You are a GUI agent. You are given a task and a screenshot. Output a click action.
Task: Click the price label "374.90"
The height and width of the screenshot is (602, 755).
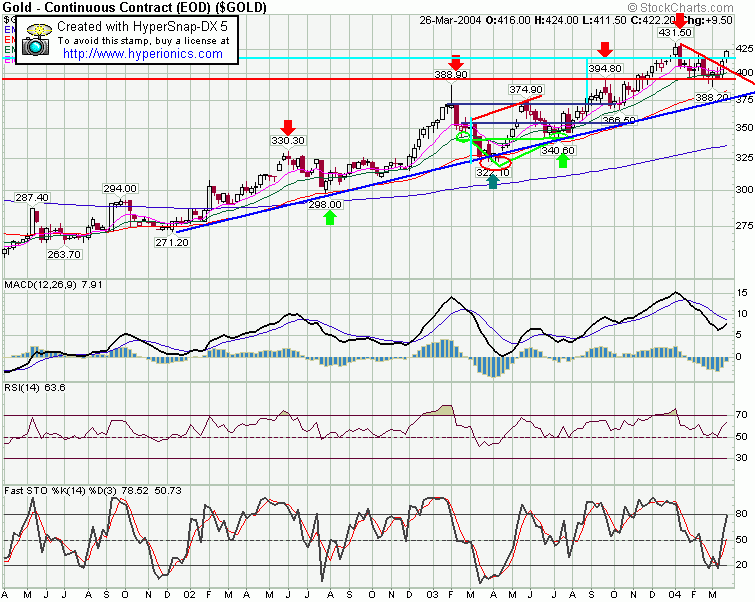click(x=526, y=90)
